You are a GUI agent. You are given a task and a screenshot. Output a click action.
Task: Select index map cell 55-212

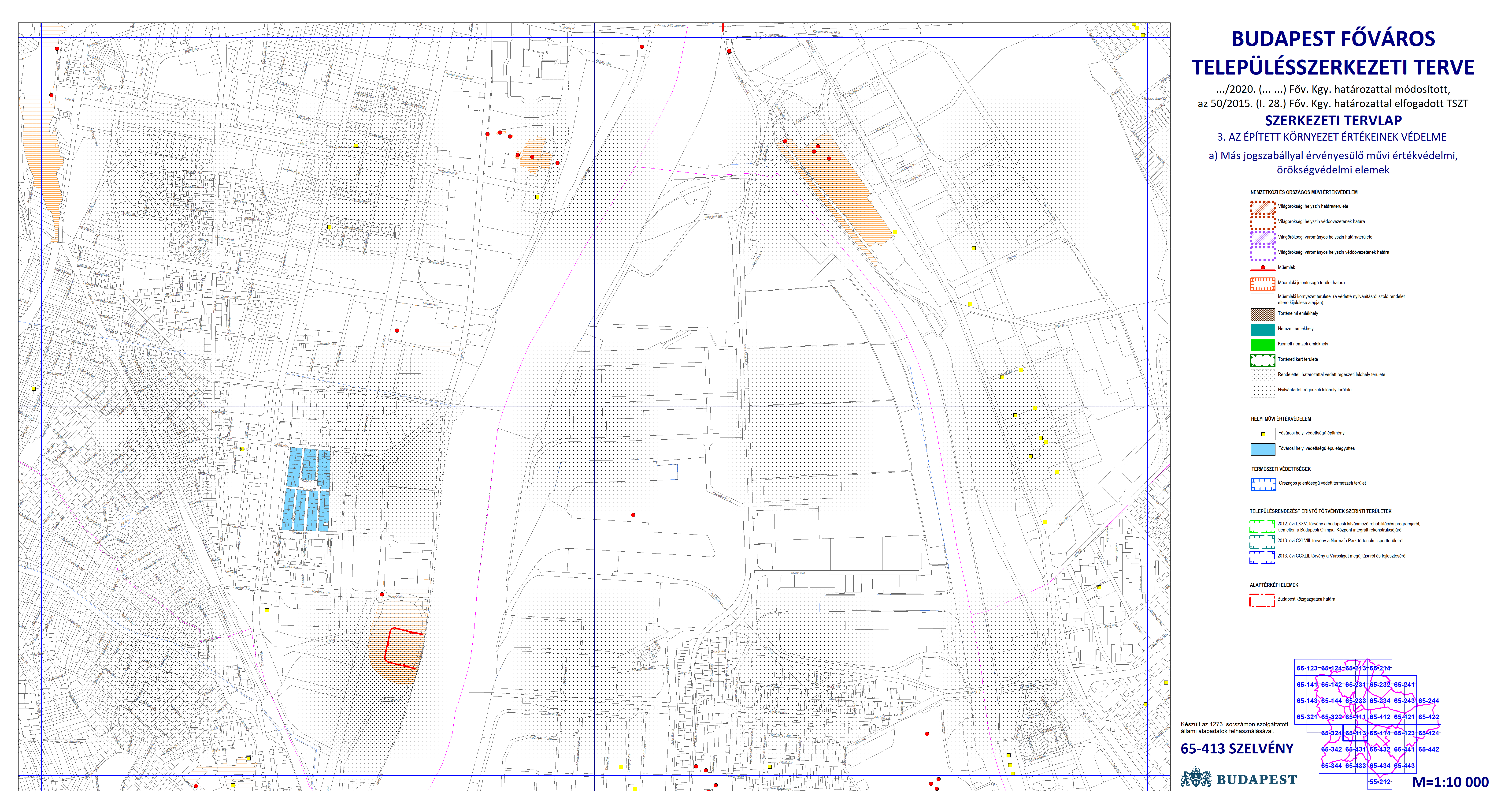(1380, 782)
